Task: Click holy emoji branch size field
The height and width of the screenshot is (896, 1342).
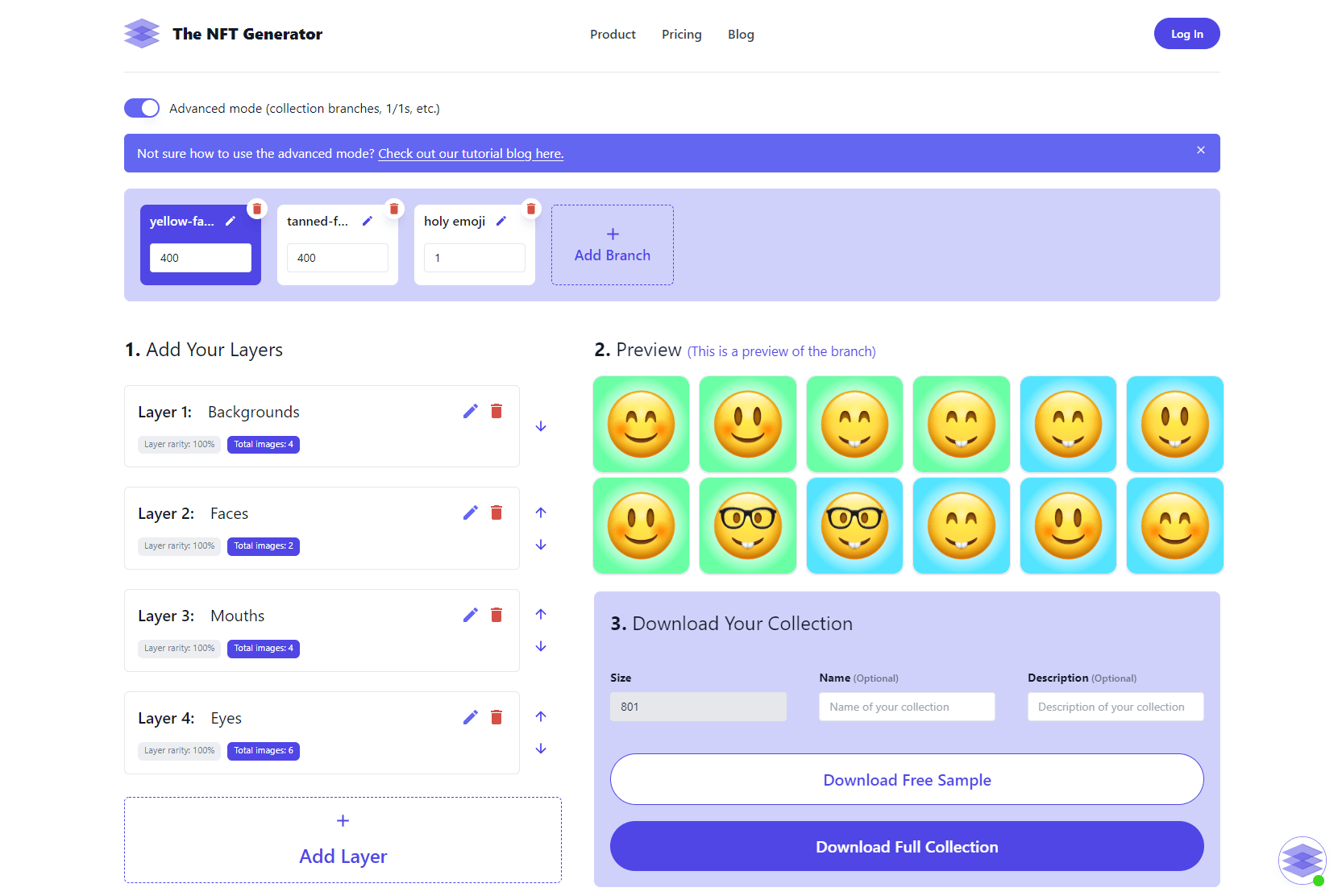Action: (475, 258)
